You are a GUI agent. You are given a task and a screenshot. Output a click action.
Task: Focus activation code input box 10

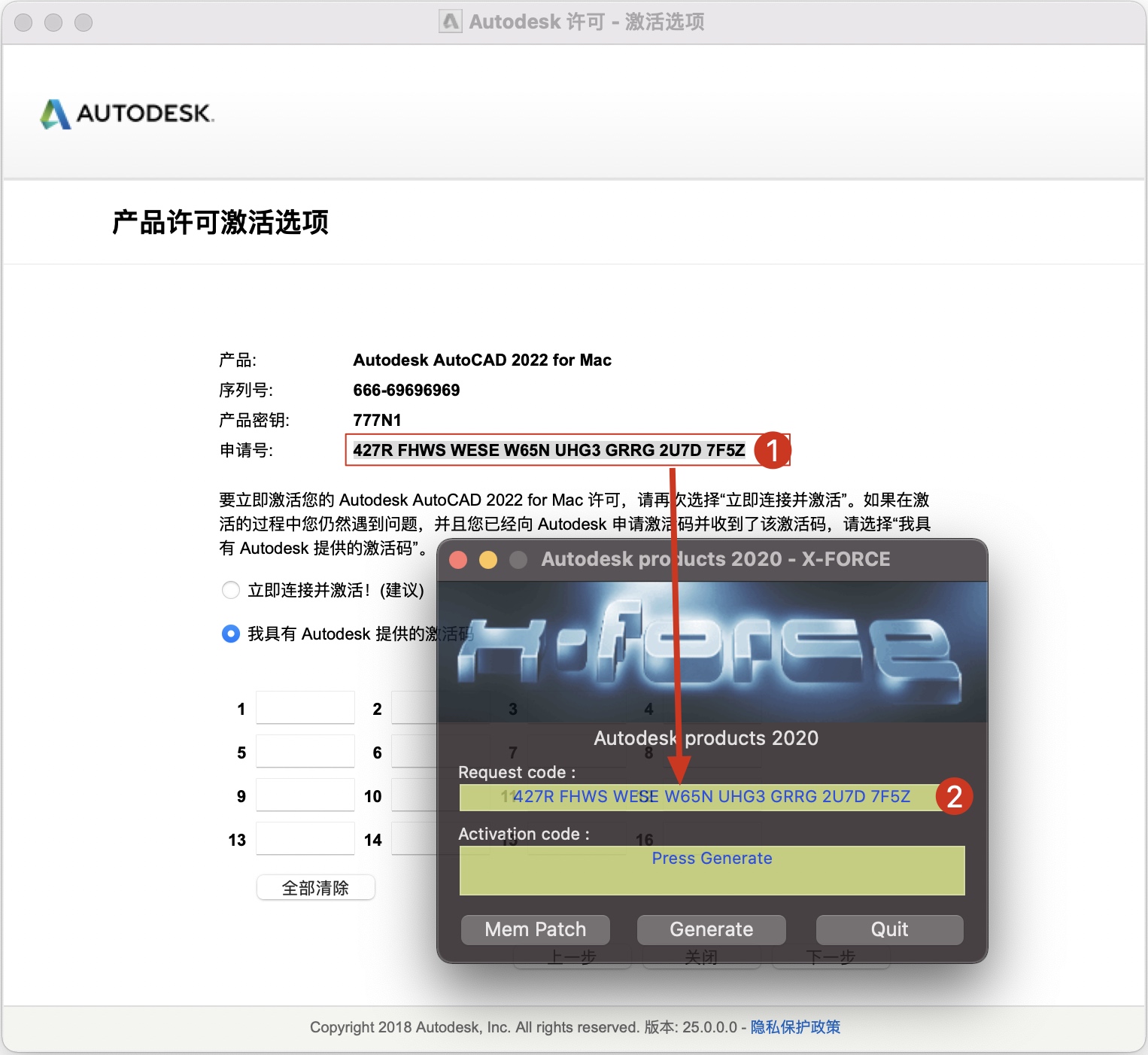[414, 795]
